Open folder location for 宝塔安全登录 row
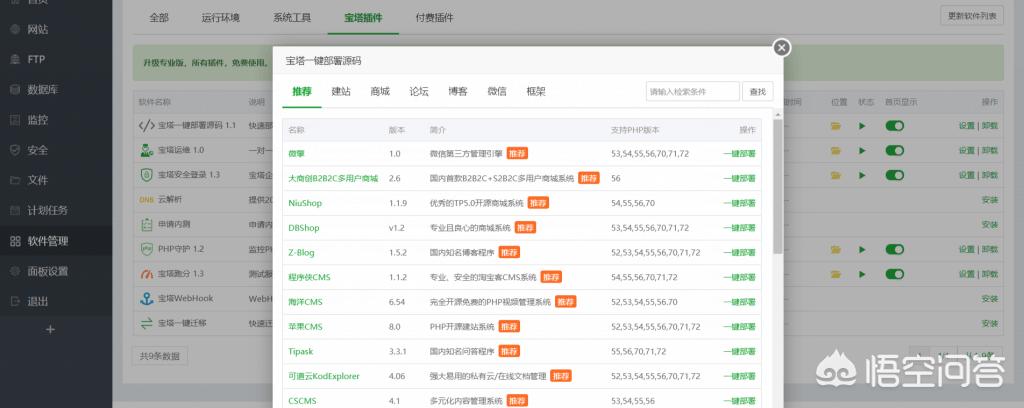This screenshot has width=1024, height=408. tap(835, 176)
